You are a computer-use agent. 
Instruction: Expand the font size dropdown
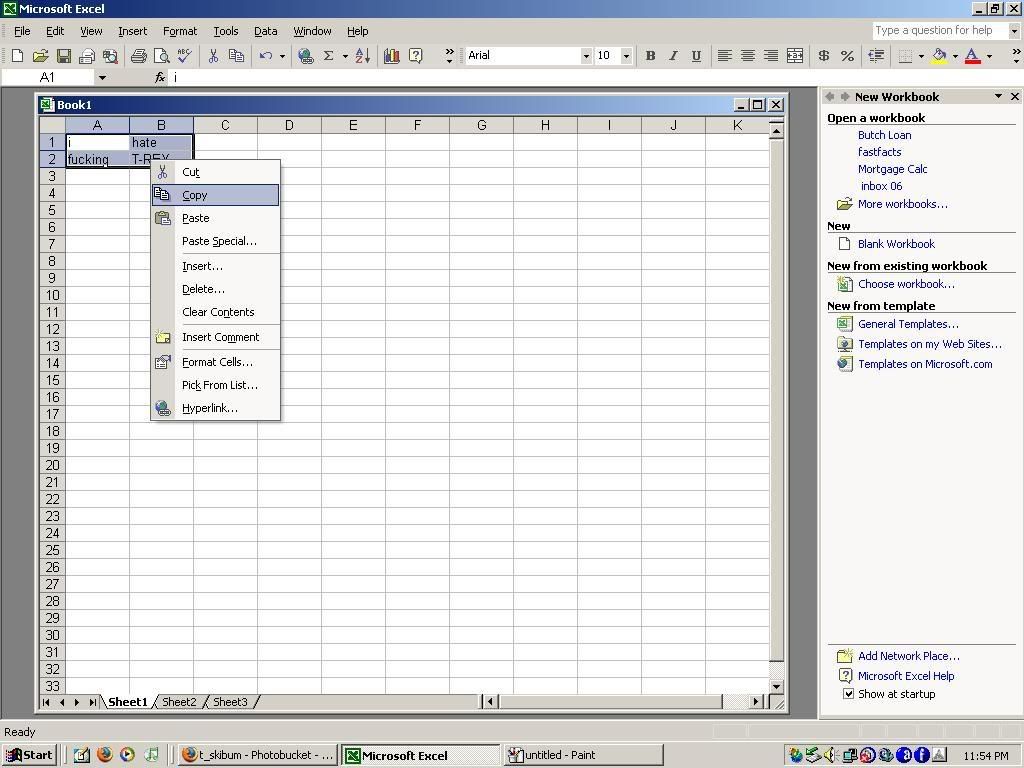click(x=626, y=56)
